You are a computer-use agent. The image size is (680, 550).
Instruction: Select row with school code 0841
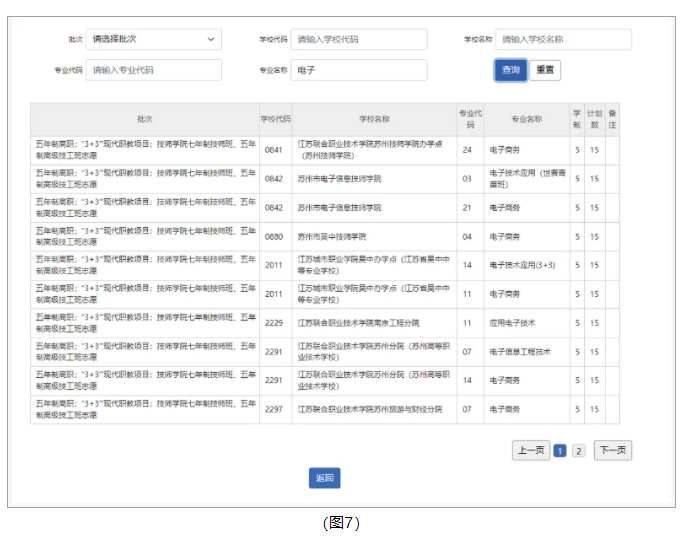pos(274,150)
